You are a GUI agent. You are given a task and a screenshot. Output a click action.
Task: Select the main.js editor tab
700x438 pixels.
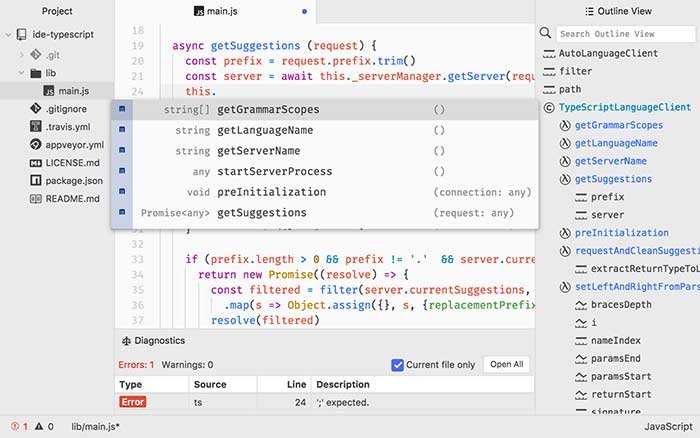(216, 11)
